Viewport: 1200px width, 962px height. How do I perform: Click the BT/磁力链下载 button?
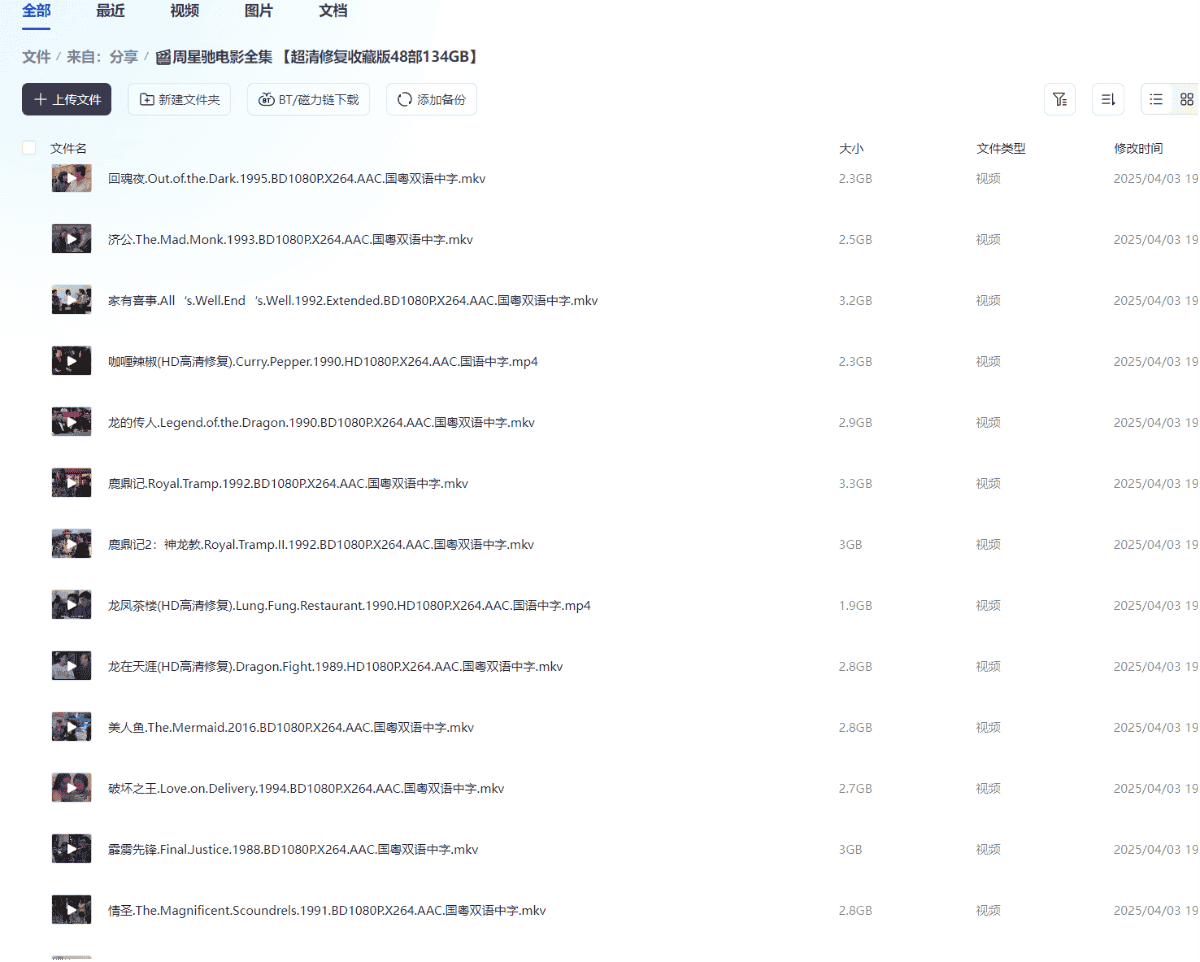click(x=308, y=99)
